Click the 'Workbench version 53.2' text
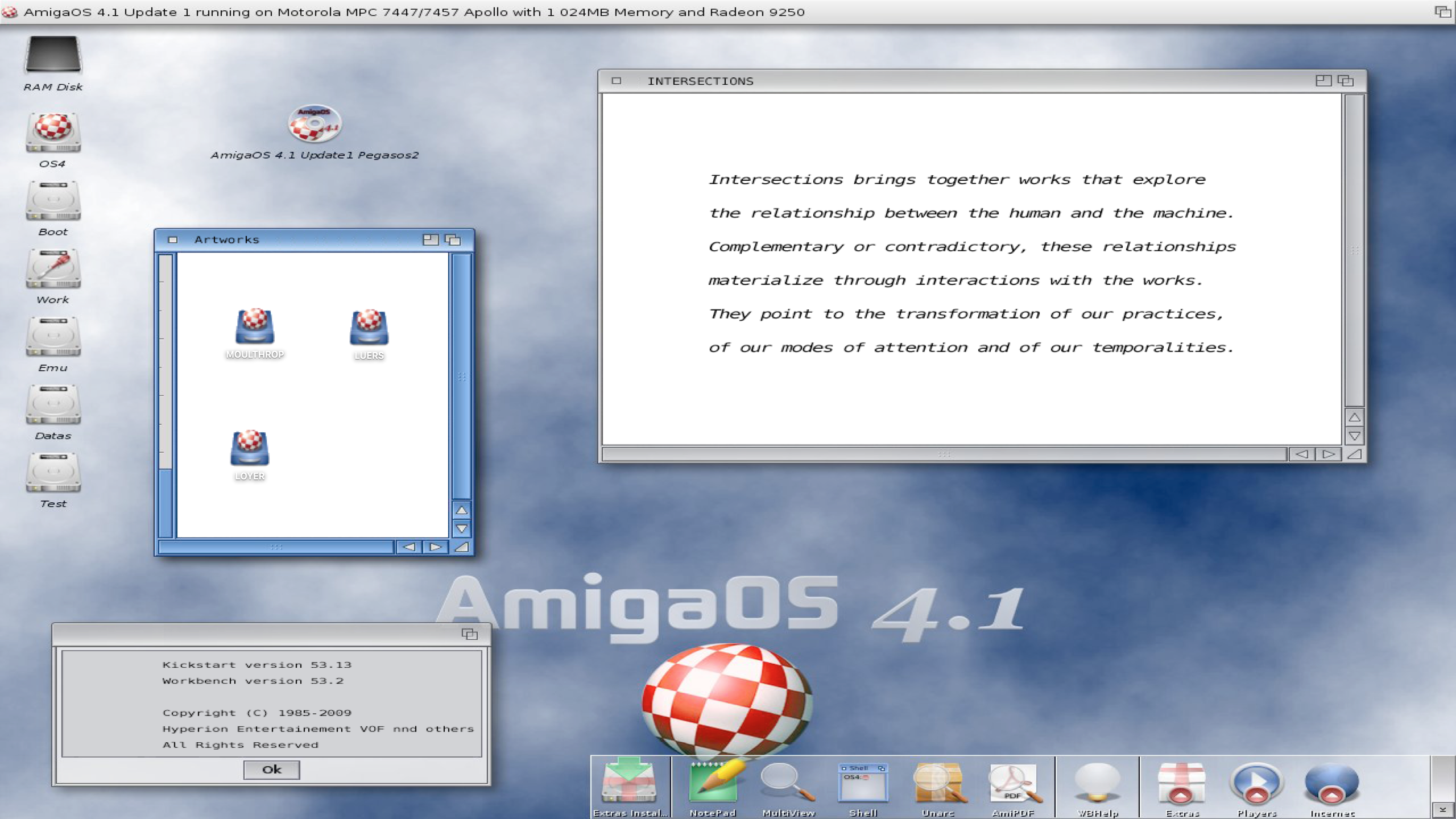The width and height of the screenshot is (1456, 819). tap(253, 681)
